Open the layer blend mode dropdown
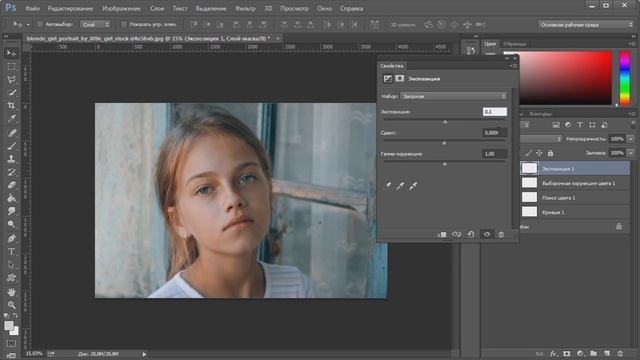 click(541, 139)
